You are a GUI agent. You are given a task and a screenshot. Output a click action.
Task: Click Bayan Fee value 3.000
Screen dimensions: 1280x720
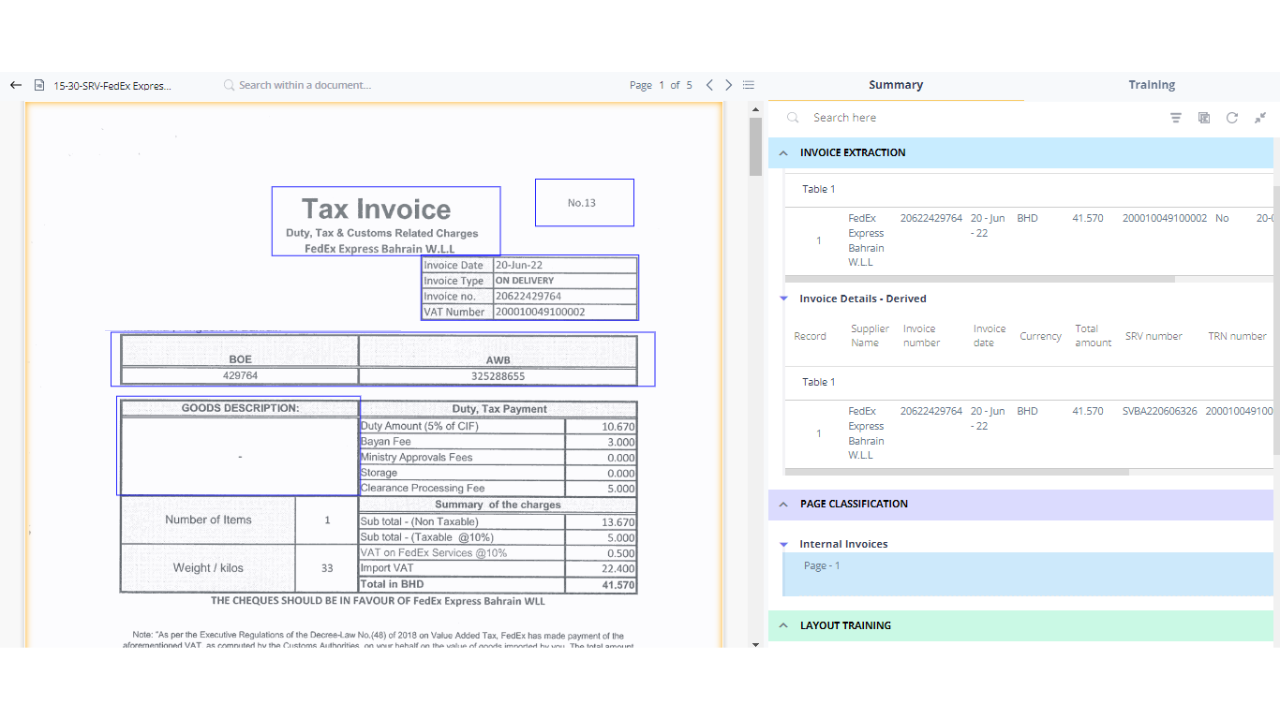point(621,442)
